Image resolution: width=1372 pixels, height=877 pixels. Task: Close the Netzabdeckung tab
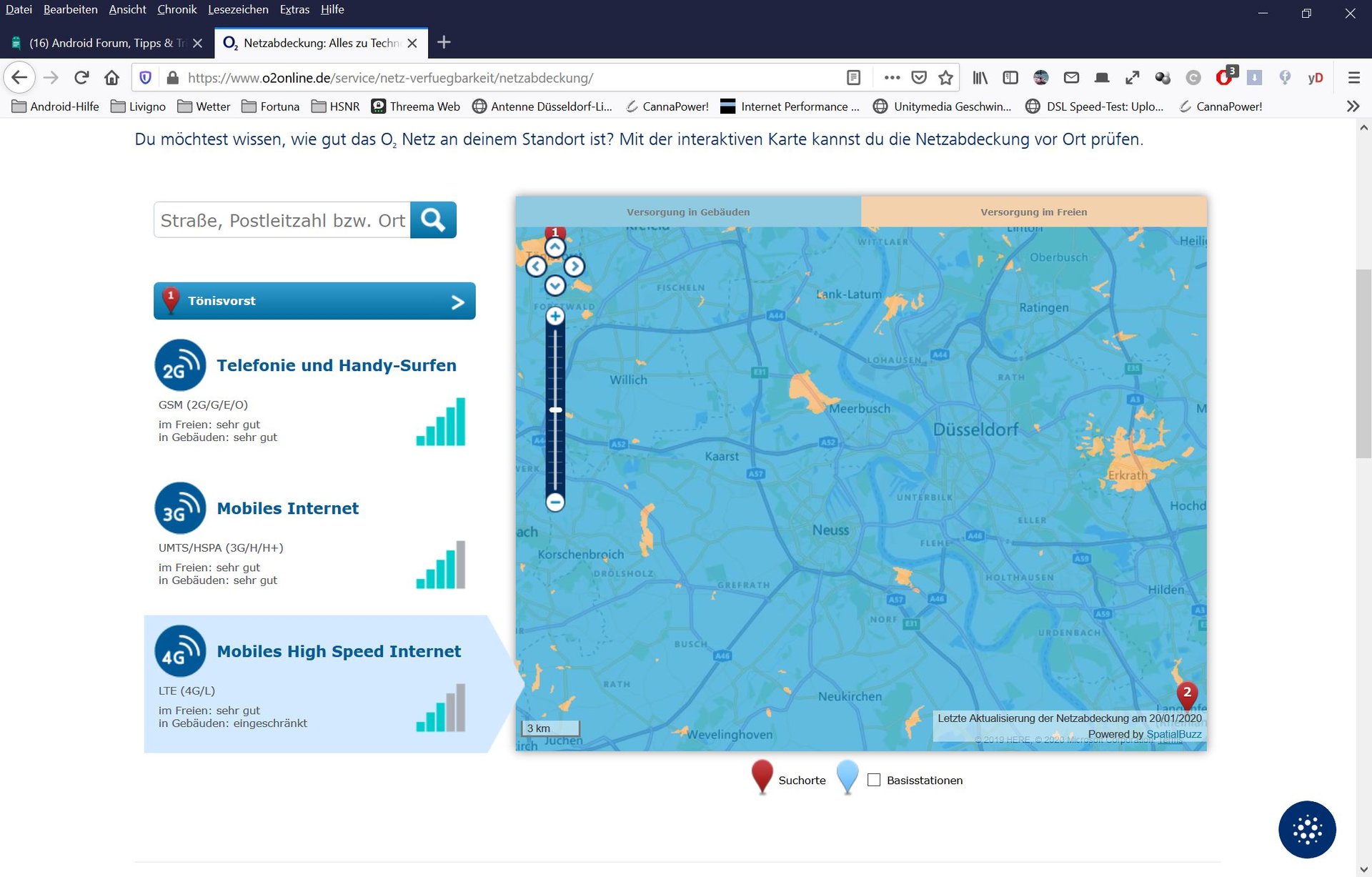(x=412, y=43)
